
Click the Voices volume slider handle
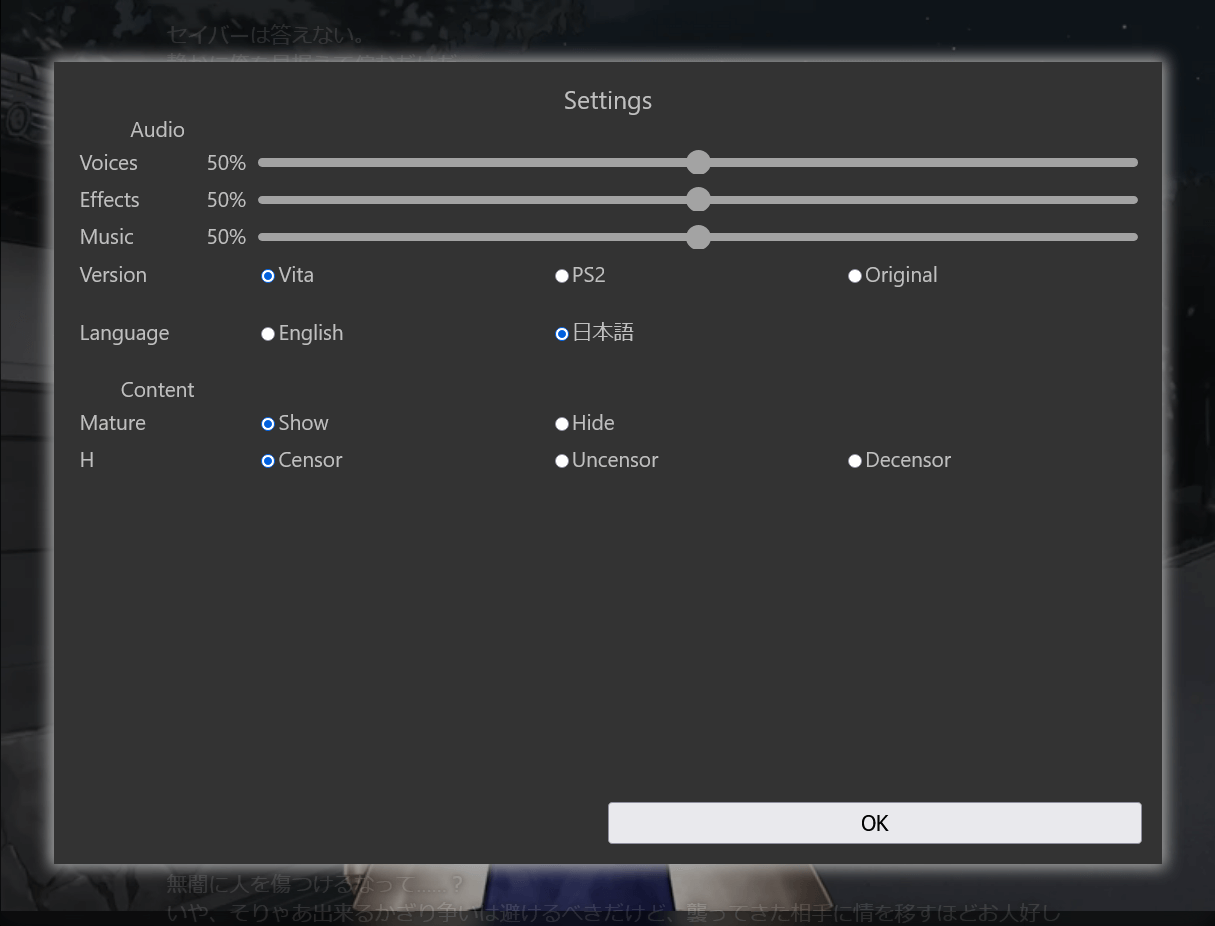coord(698,162)
